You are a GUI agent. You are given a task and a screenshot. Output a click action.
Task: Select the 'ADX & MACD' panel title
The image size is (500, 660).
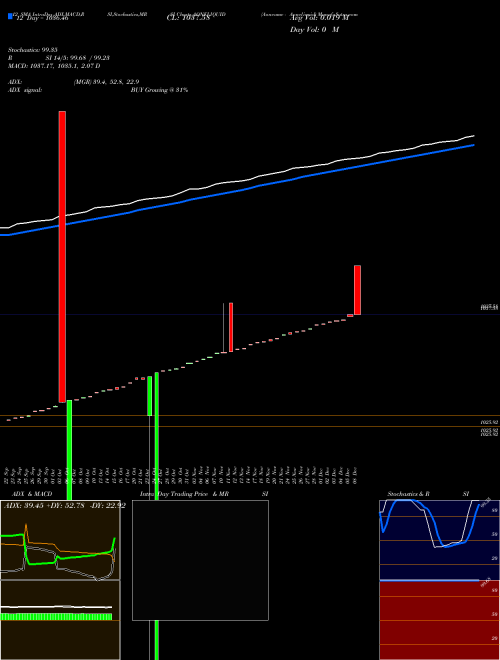[x=32, y=494]
